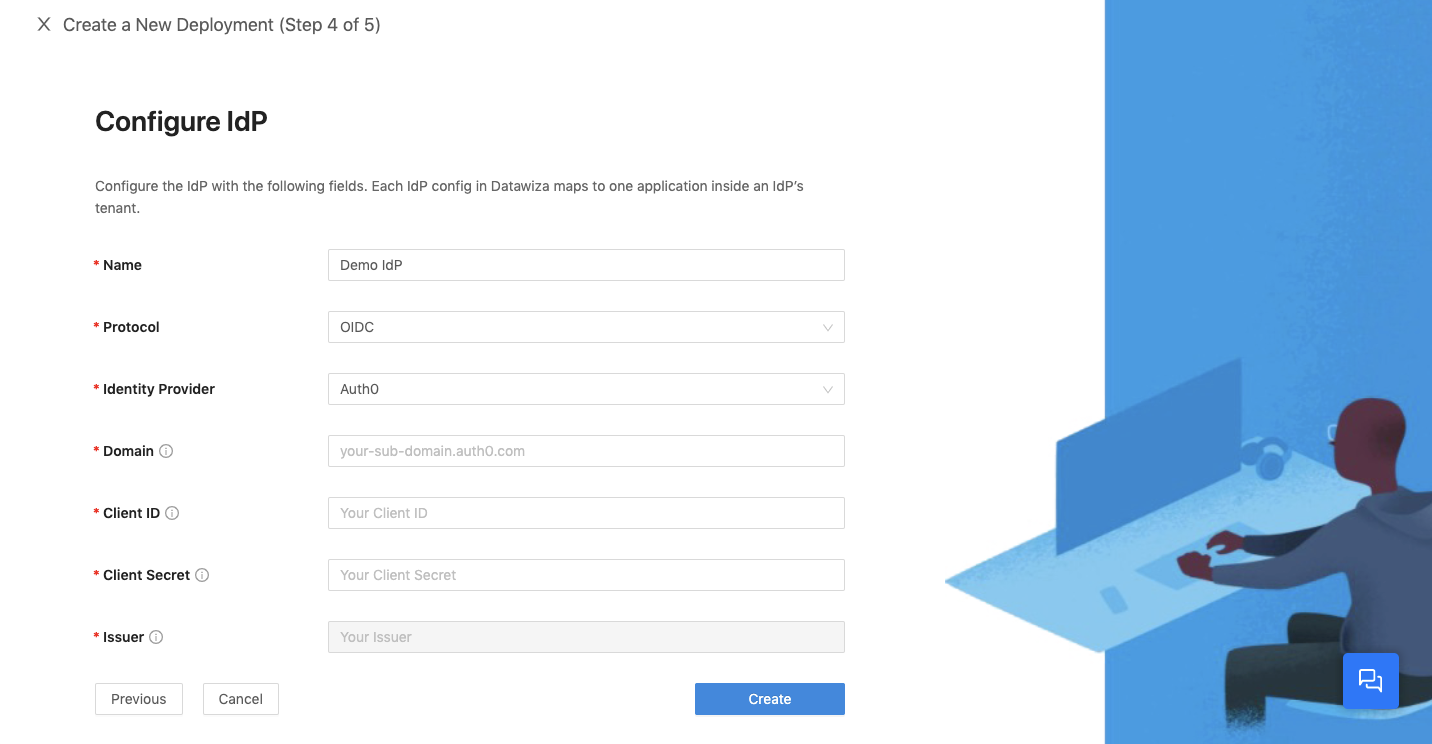Close the Create a New Deployment wizard
This screenshot has width=1432, height=744.
click(x=44, y=25)
